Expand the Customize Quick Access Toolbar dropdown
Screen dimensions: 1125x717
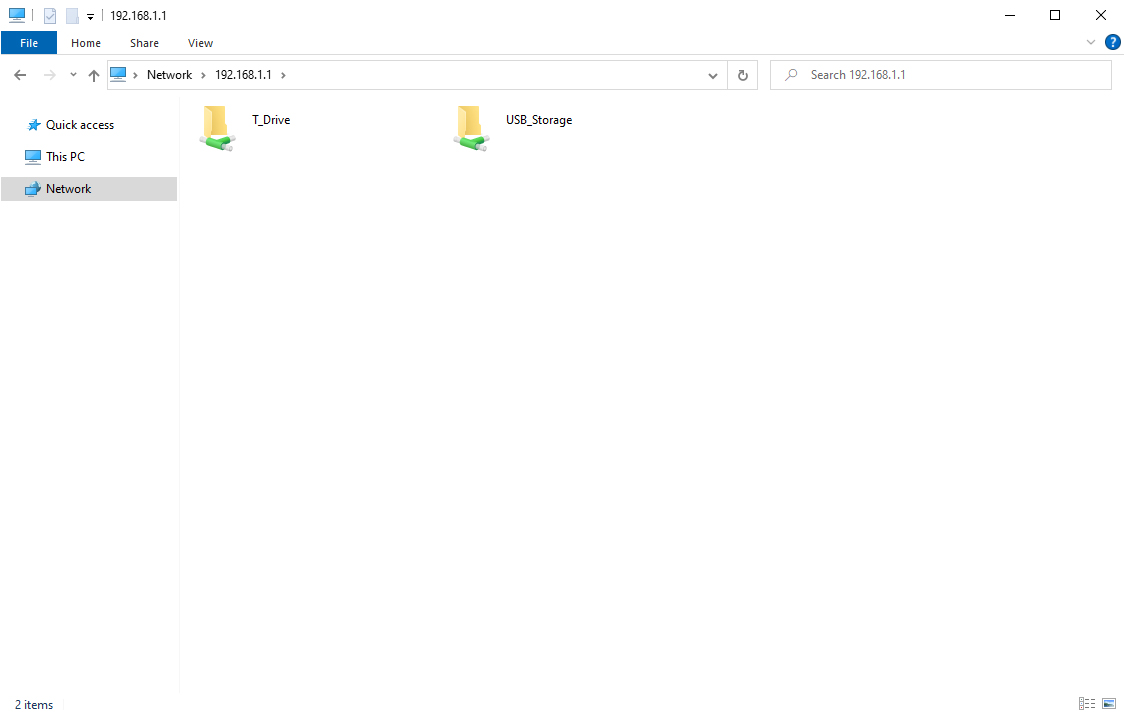click(90, 17)
